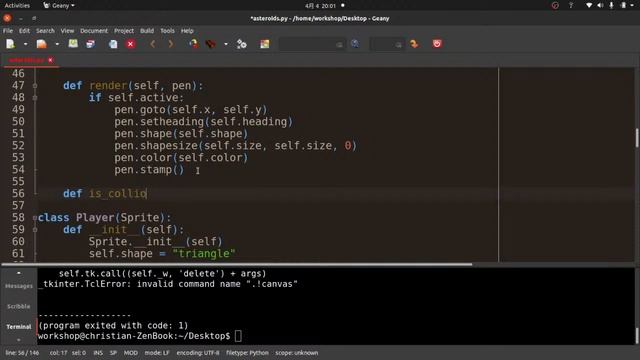Click the toolbar search text field
The height and width of the screenshot is (360, 640).
coord(312,44)
